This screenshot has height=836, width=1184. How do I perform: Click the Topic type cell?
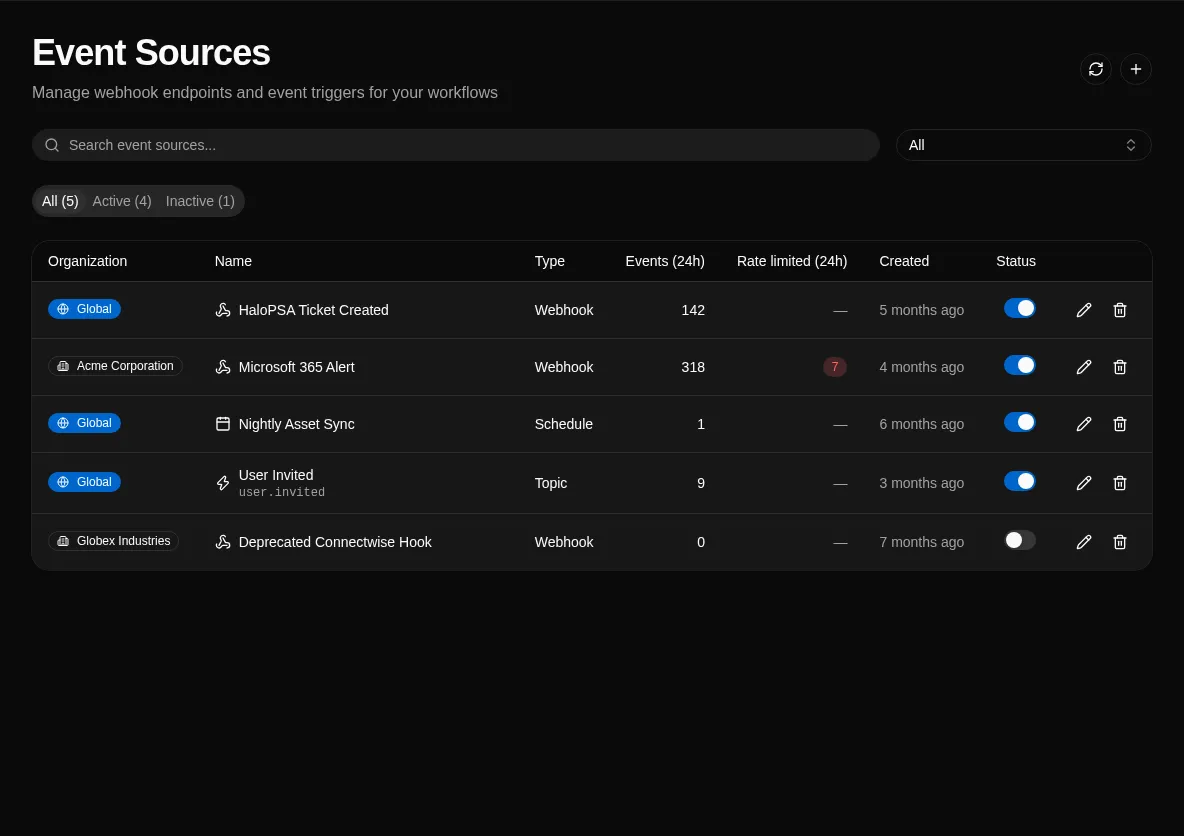pyautogui.click(x=550, y=483)
